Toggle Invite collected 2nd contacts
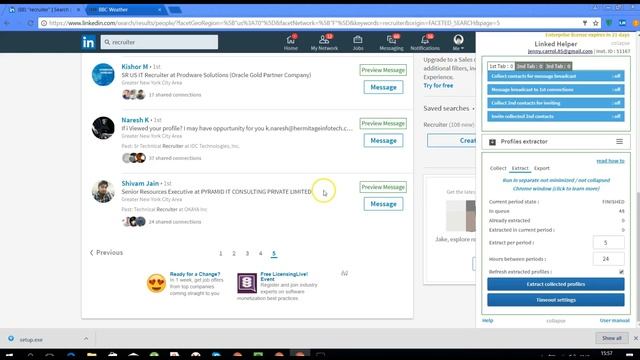 (556, 116)
